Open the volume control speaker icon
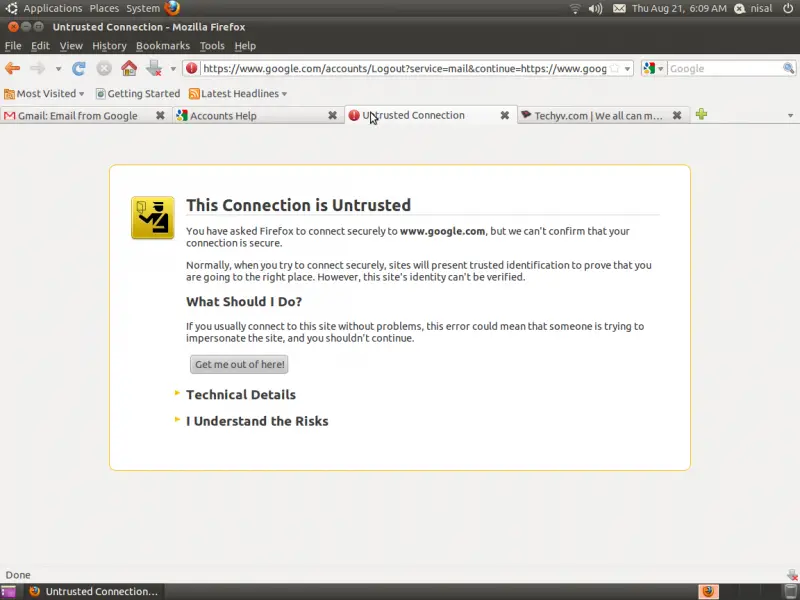Image resolution: width=800 pixels, height=600 pixels. coord(595,8)
